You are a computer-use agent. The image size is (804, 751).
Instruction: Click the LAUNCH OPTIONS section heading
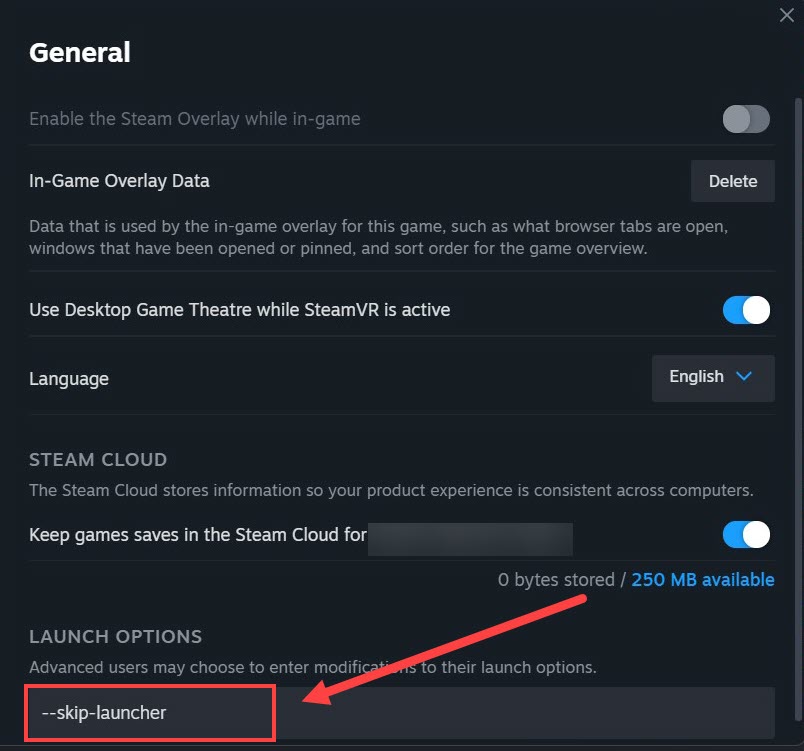pos(115,637)
